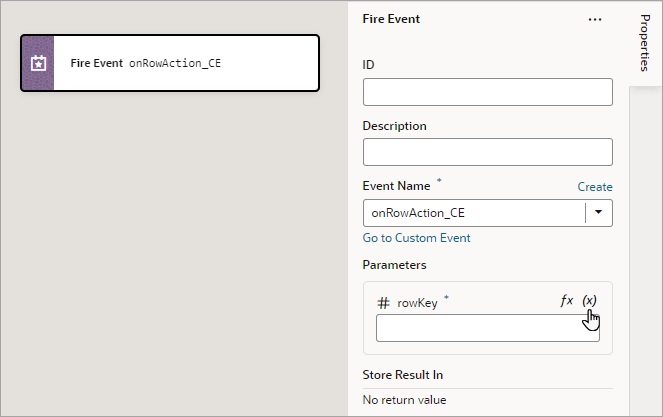Screen dimensions: 663x417
Task: Click the # type icon beside rowKey
Action: pyautogui.click(x=383, y=303)
